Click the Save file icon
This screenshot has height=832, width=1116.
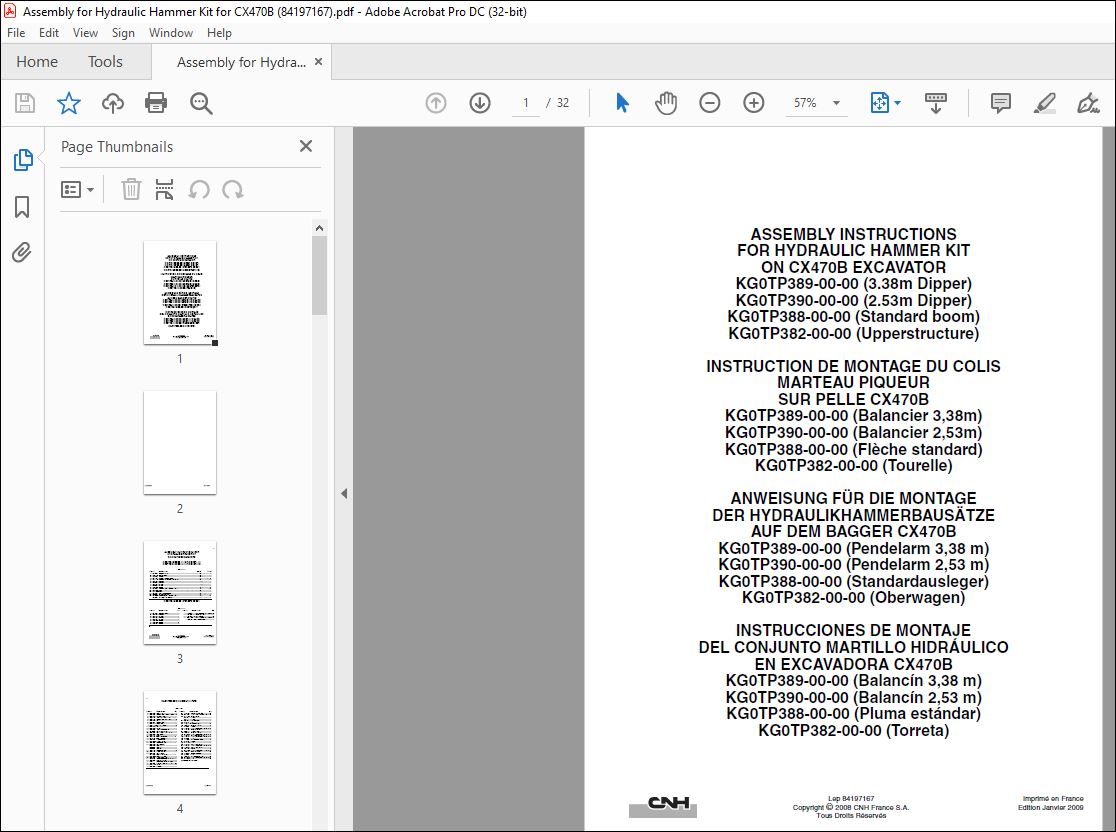pos(25,103)
